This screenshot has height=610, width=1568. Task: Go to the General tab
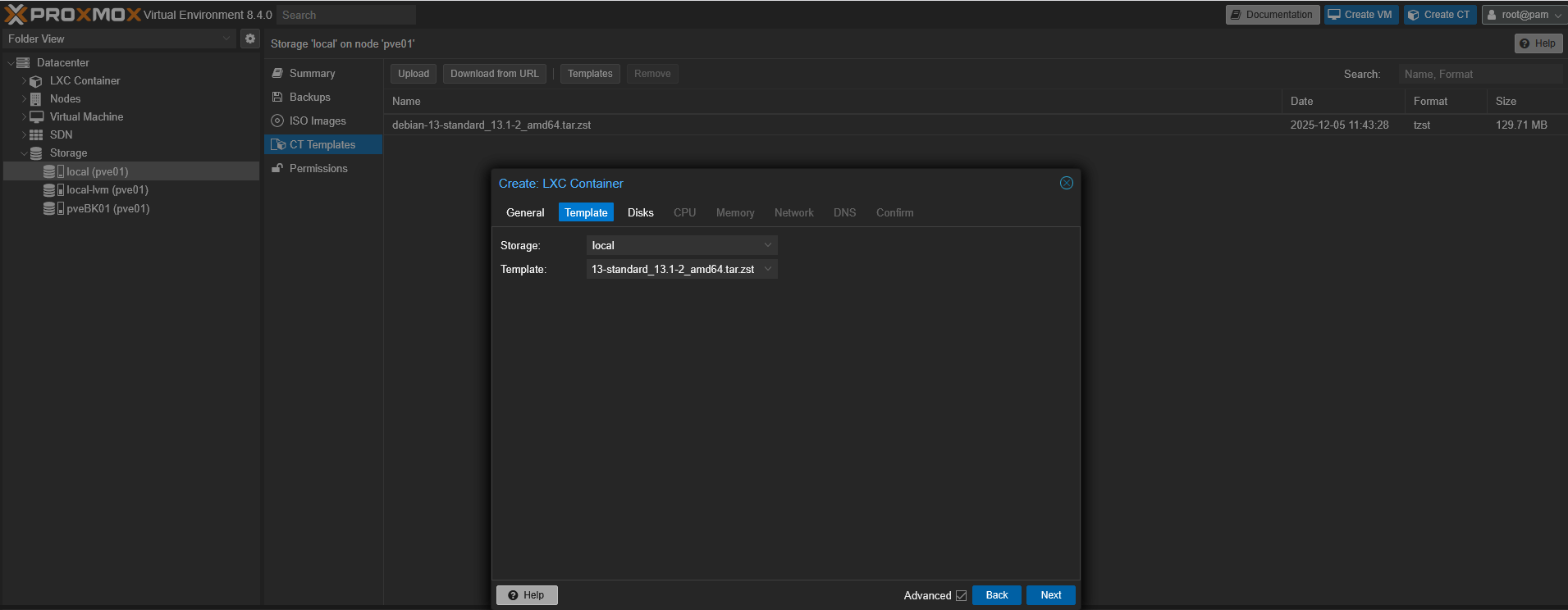525,212
